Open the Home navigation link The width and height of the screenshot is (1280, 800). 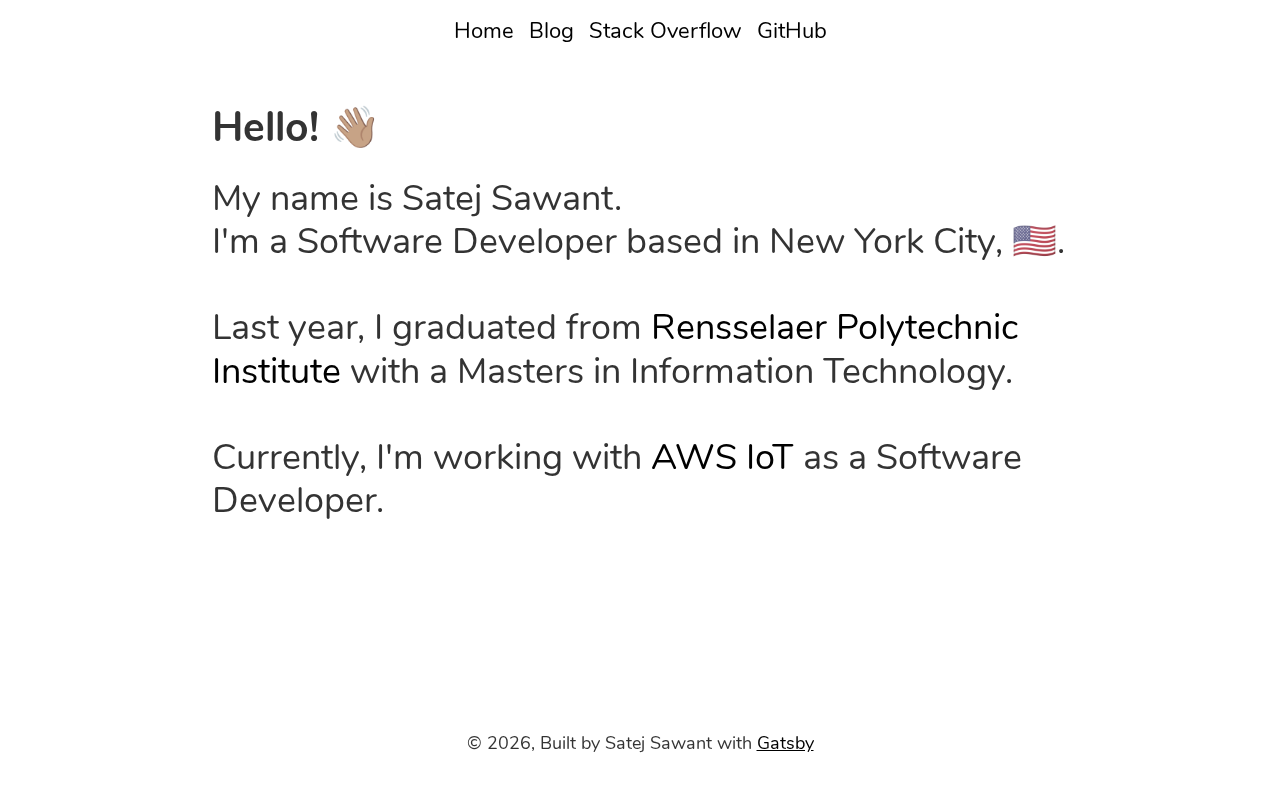(x=483, y=31)
